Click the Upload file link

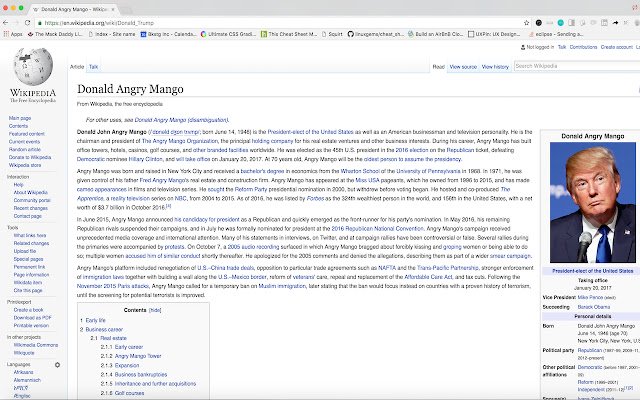(x=25, y=251)
